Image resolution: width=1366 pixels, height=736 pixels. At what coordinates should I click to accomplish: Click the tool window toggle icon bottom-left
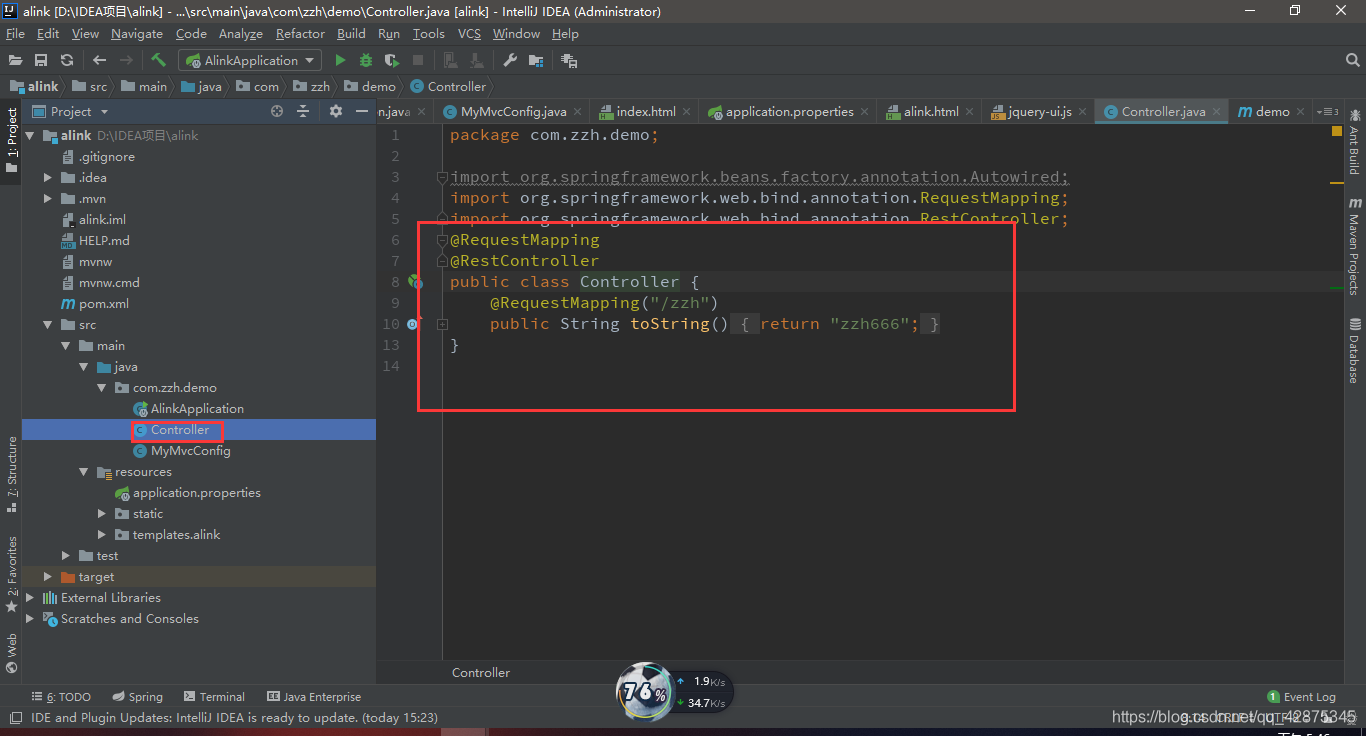point(14,717)
